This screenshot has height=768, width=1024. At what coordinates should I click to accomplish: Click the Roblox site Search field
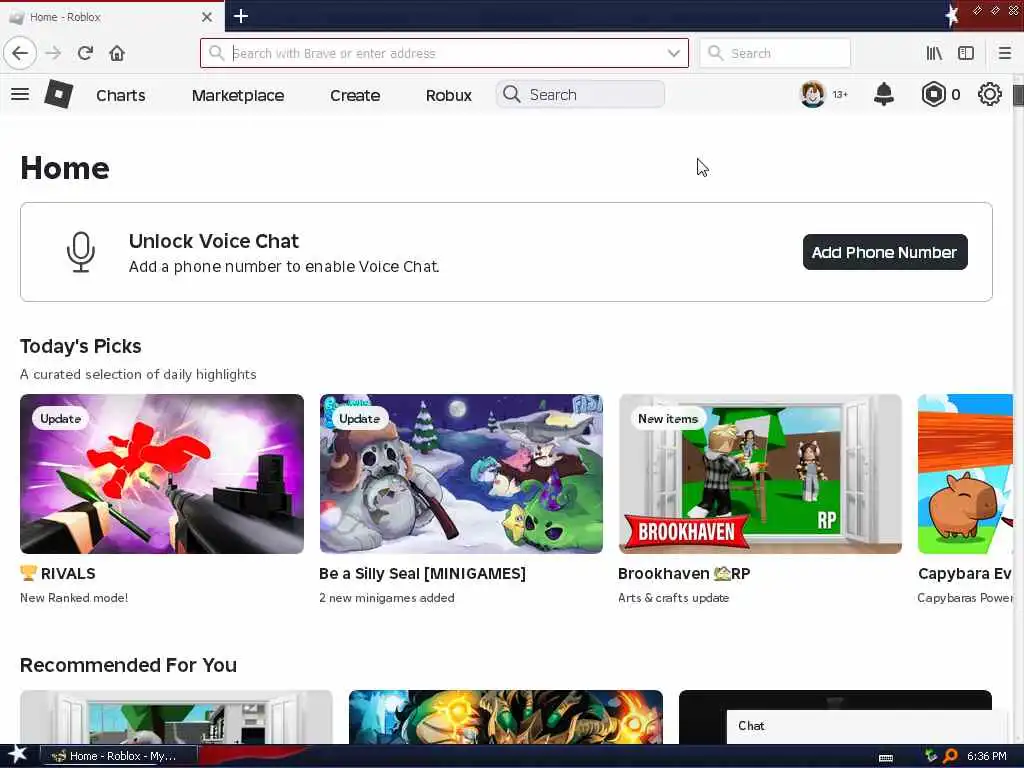pyautogui.click(x=581, y=95)
